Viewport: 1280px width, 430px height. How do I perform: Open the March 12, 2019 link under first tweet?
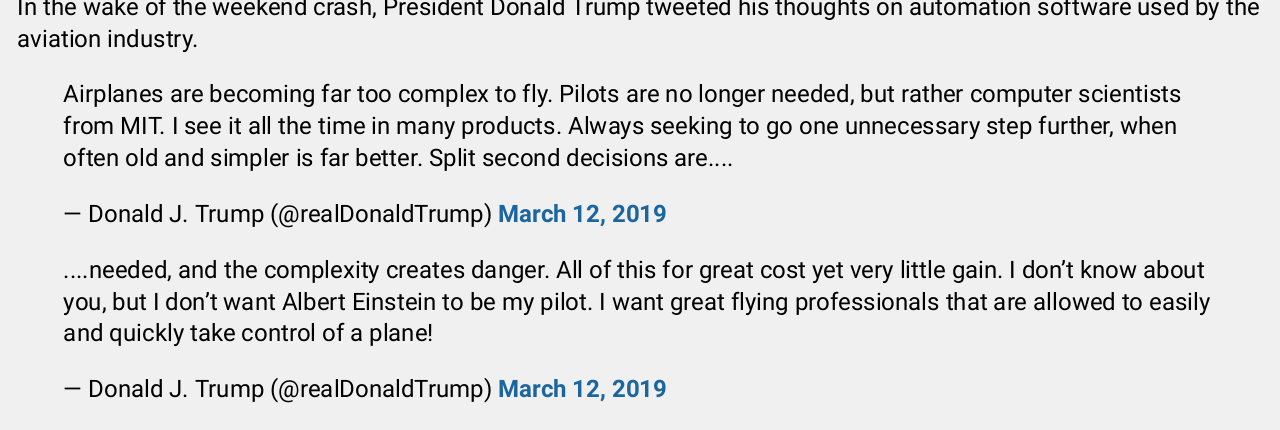582,214
